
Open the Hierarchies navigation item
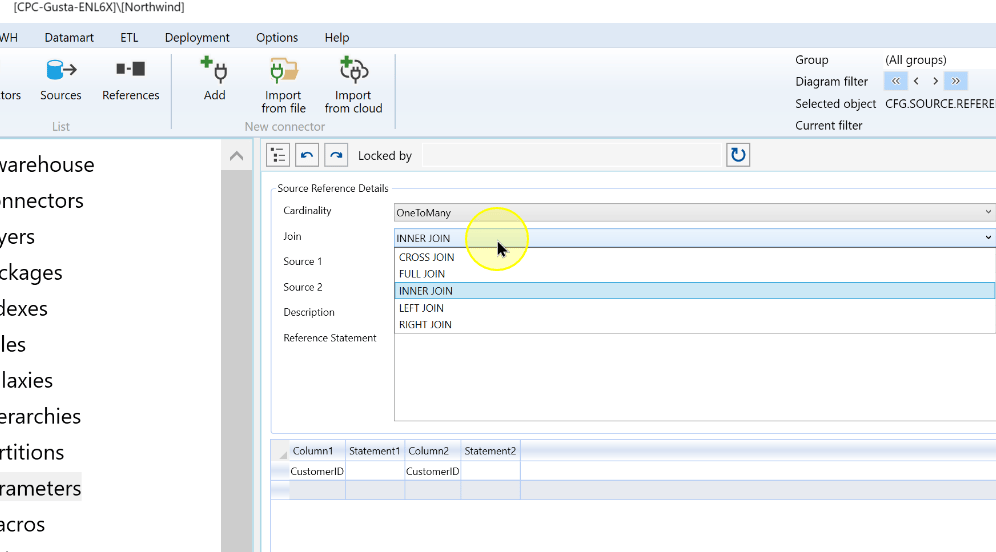click(x=40, y=416)
